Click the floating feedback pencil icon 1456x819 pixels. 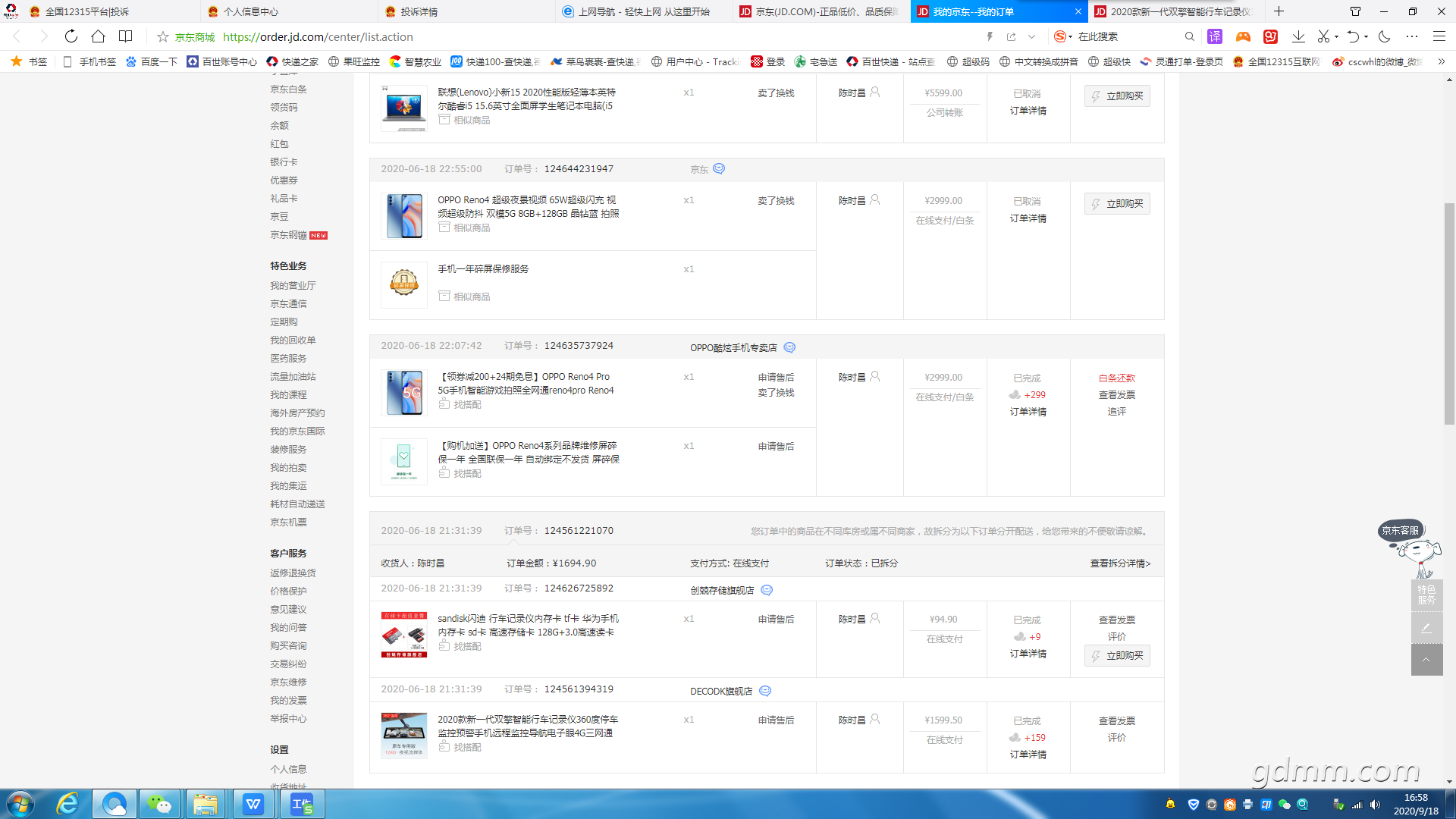click(x=1426, y=628)
